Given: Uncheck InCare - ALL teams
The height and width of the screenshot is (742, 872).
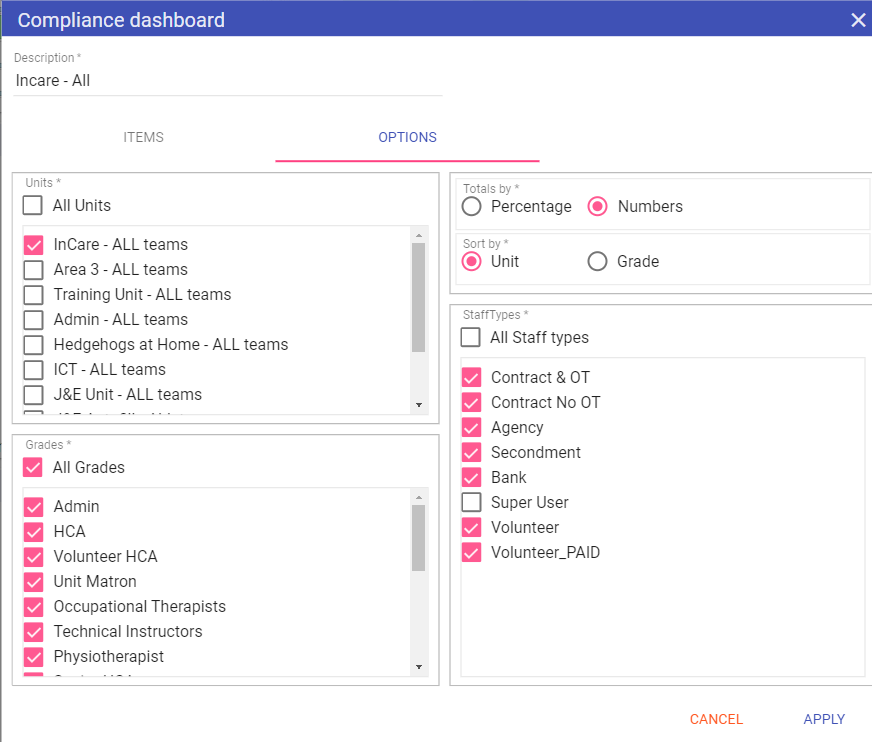Looking at the screenshot, I should click(x=34, y=245).
